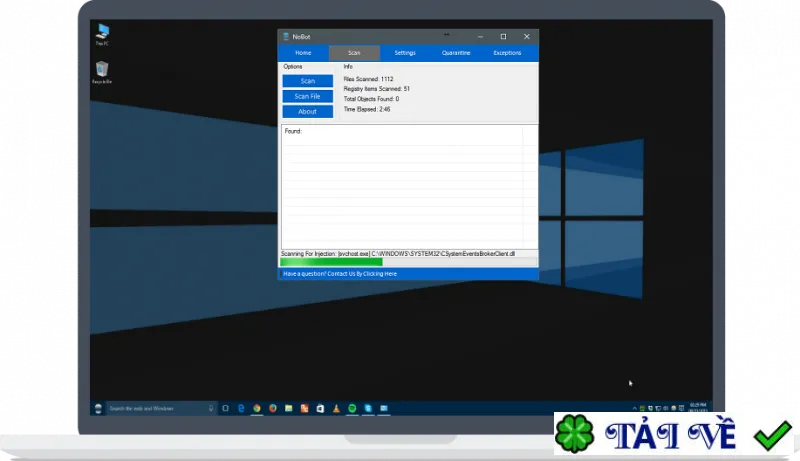Click the Scan File button

click(308, 96)
